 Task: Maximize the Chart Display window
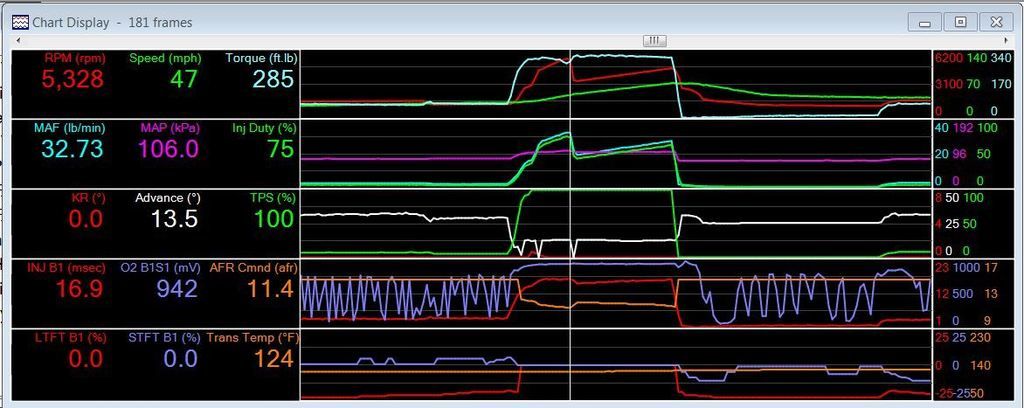click(x=959, y=21)
